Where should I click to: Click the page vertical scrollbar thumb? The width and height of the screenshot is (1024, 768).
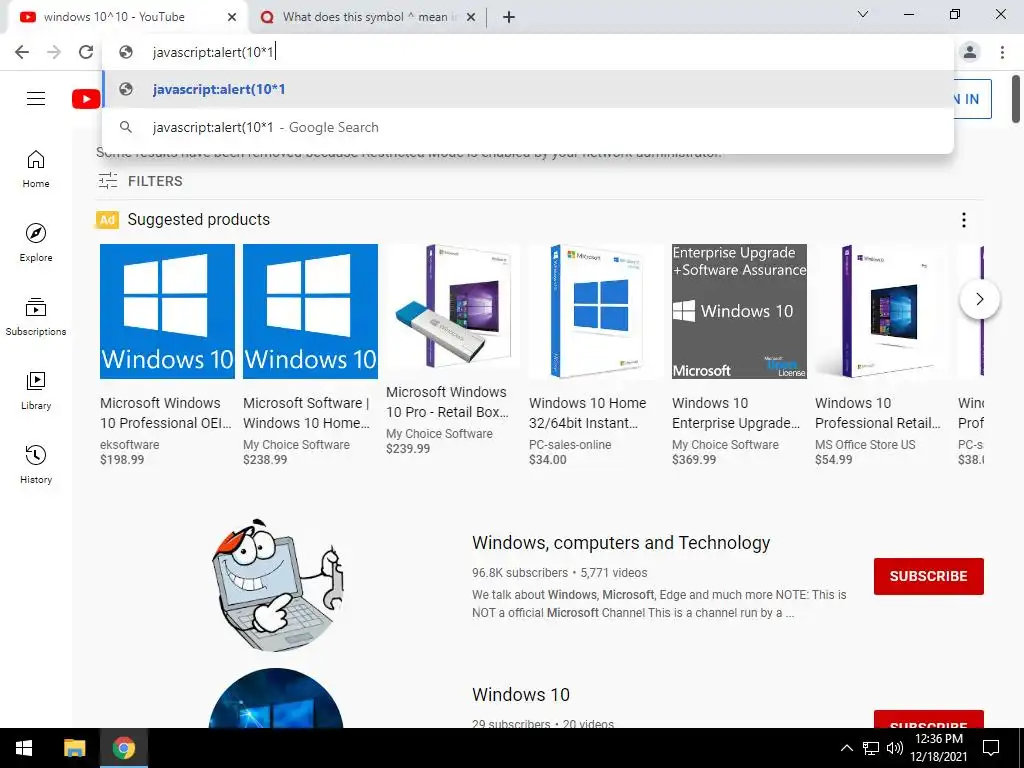click(1016, 99)
